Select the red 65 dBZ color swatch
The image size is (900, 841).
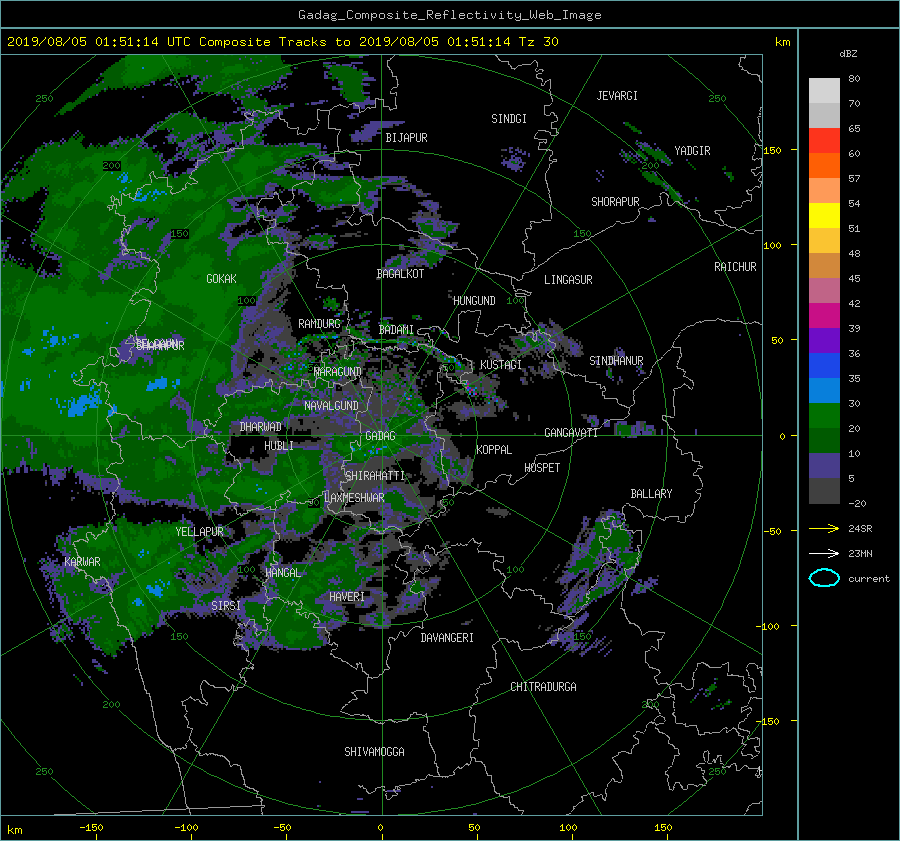click(x=824, y=141)
